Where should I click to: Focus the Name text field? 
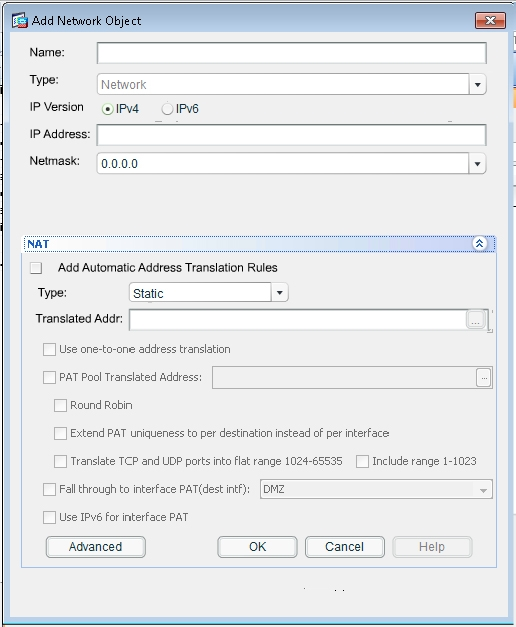(x=291, y=53)
